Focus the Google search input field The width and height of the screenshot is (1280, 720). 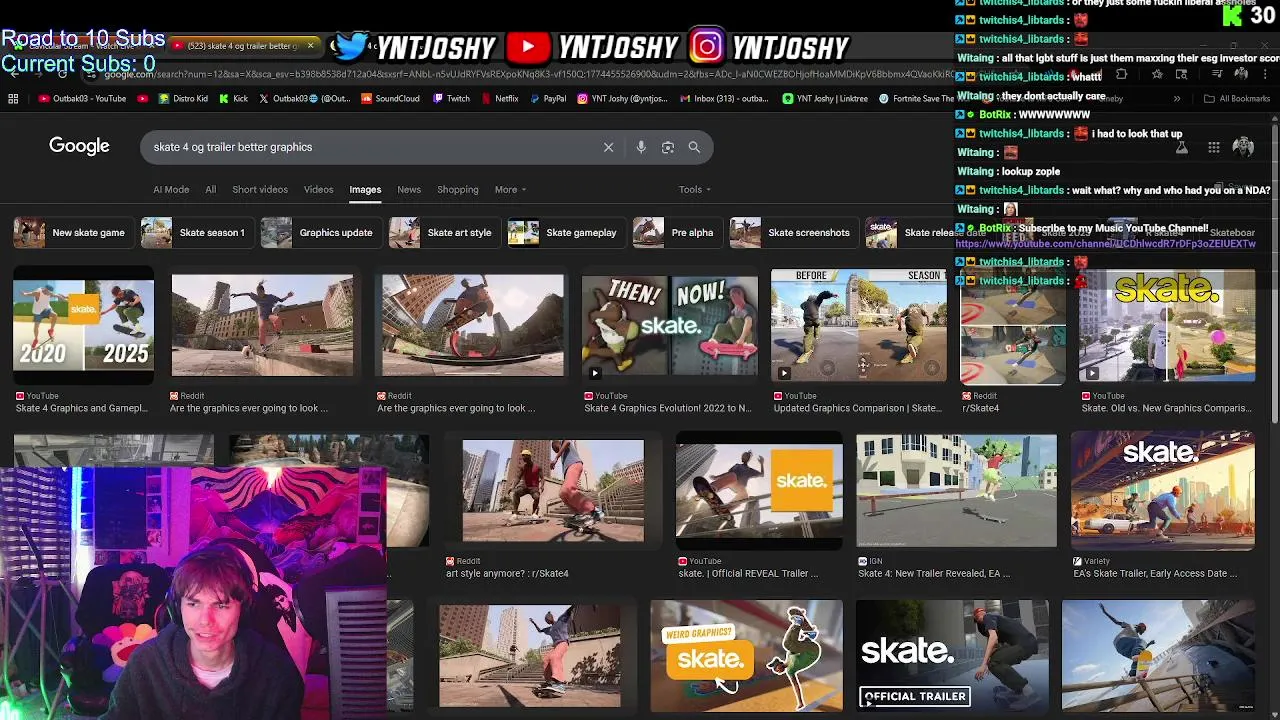coord(370,147)
